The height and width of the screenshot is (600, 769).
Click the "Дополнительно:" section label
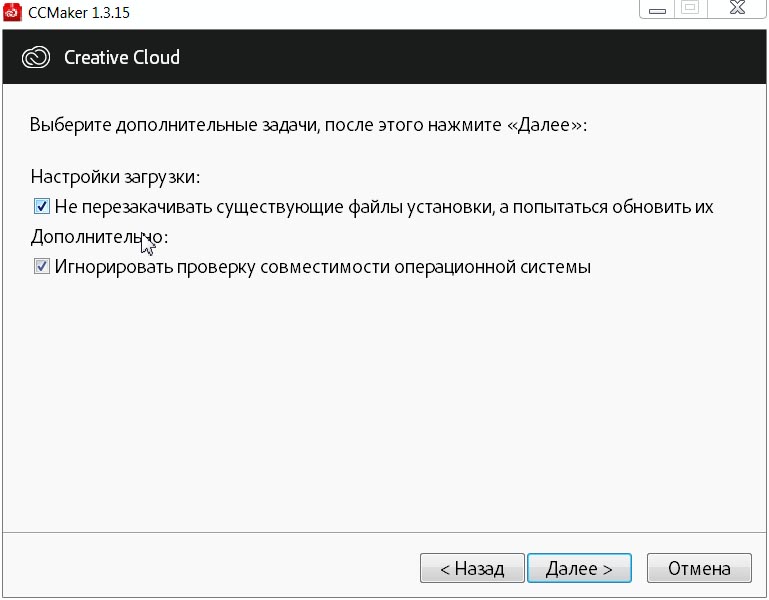99,237
